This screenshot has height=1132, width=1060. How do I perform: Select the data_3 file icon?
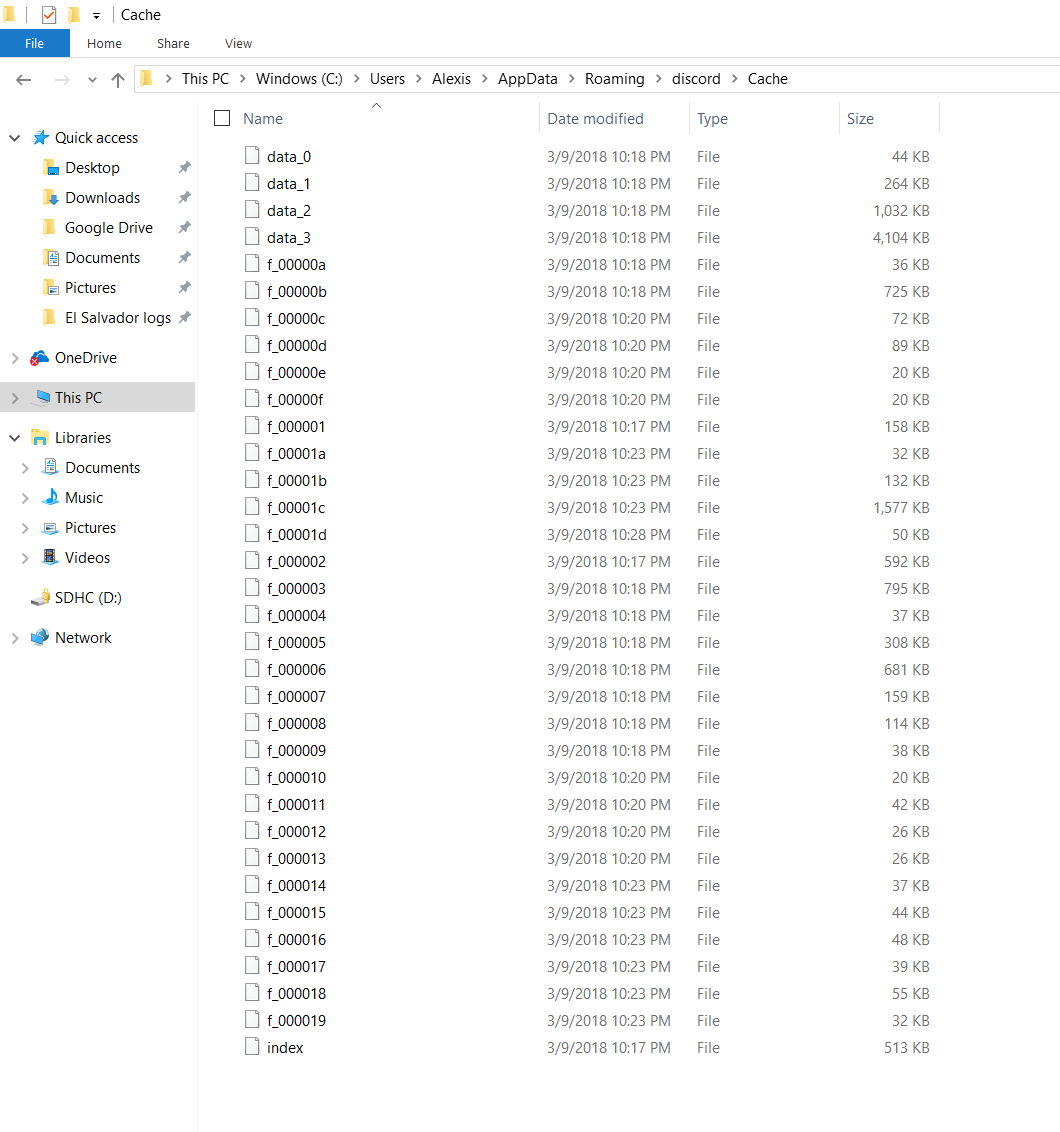(x=251, y=236)
